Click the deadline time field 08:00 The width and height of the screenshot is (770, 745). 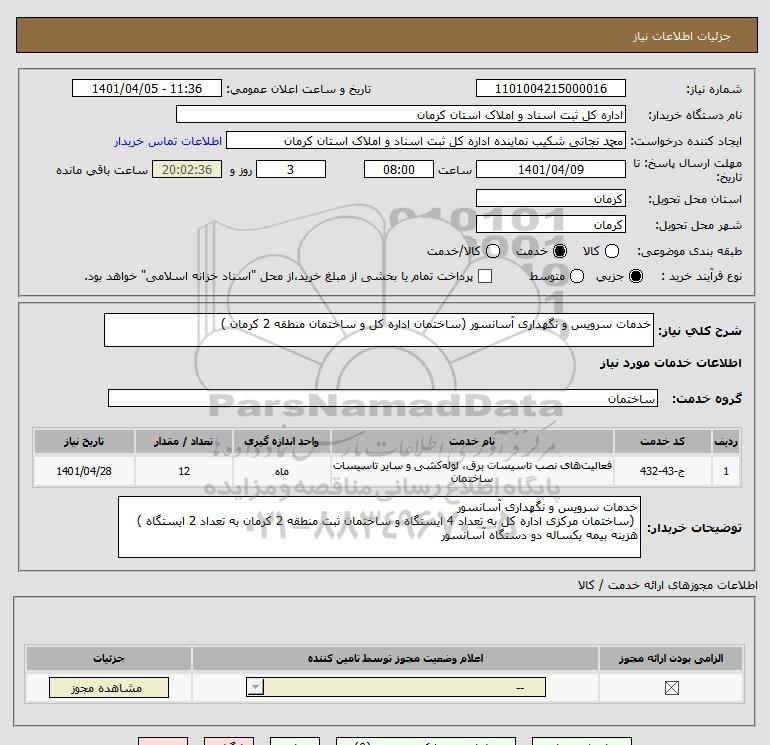point(399,169)
